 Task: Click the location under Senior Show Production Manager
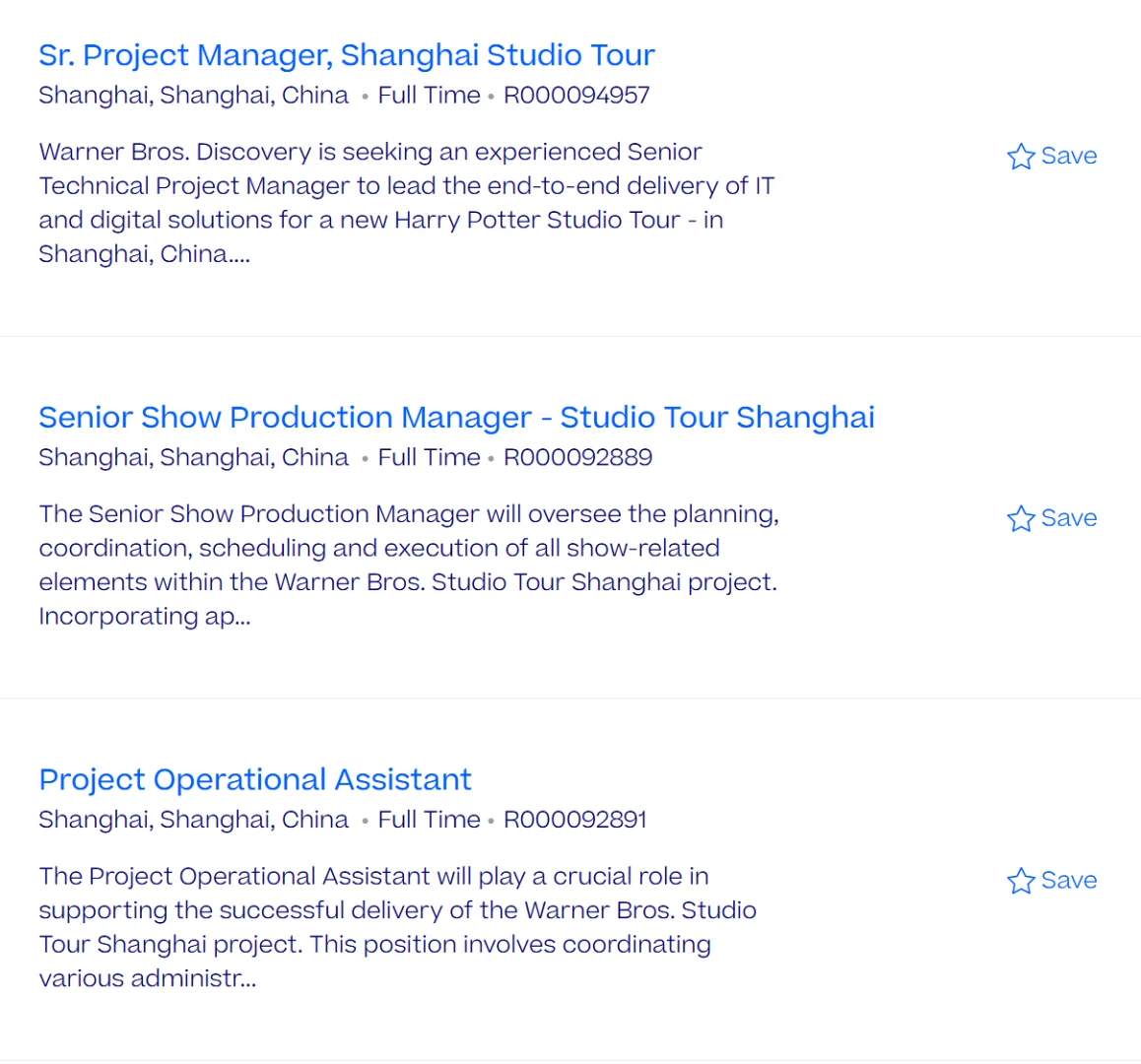[x=193, y=458]
